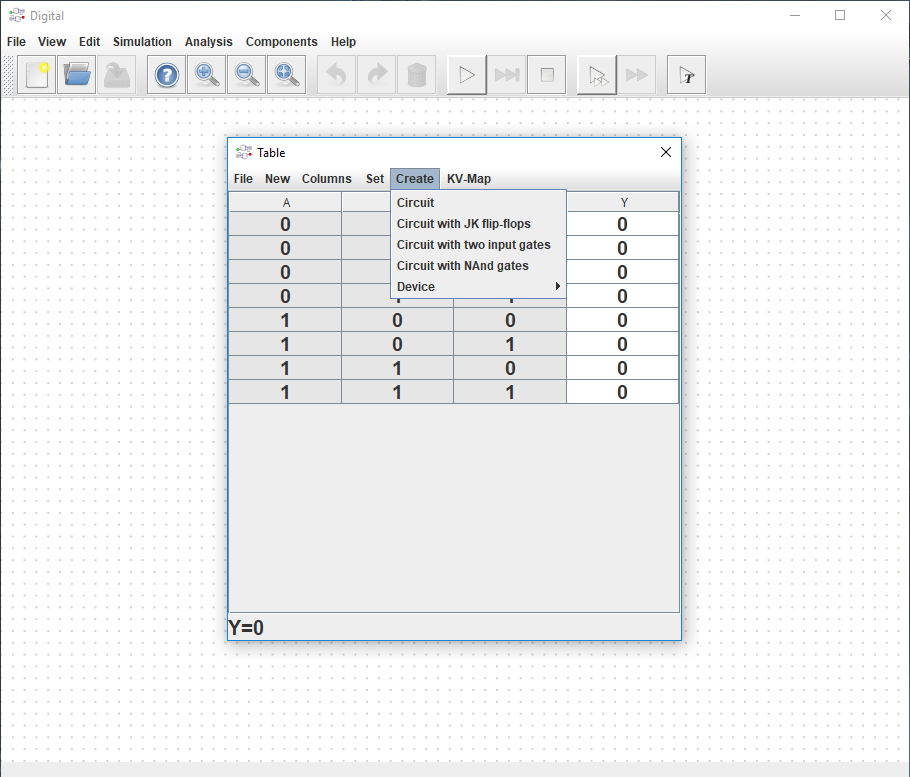This screenshot has width=910, height=777.
Task: Click the Table window app icon
Action: coord(244,153)
